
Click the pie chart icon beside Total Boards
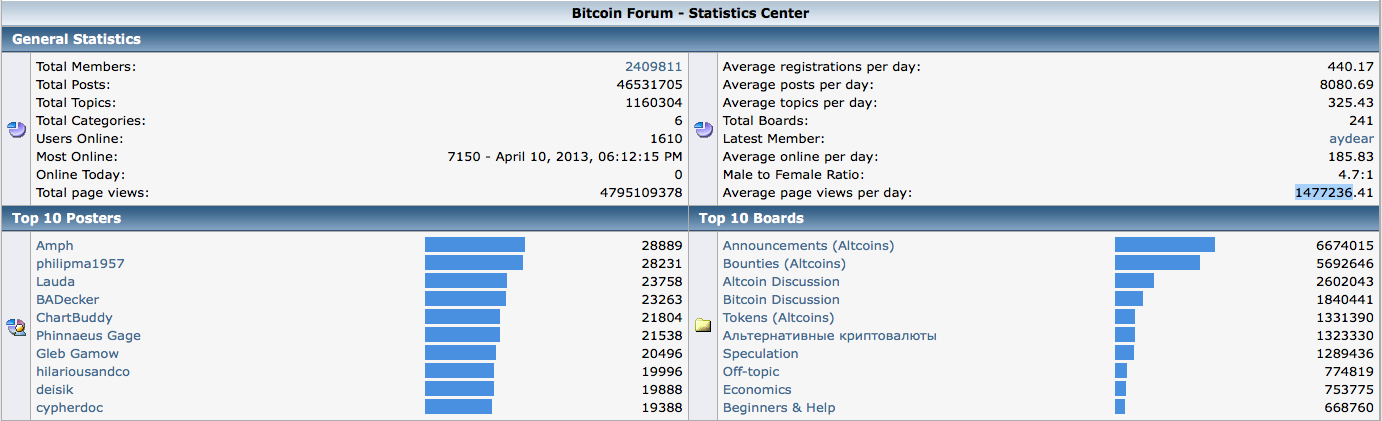tap(703, 130)
